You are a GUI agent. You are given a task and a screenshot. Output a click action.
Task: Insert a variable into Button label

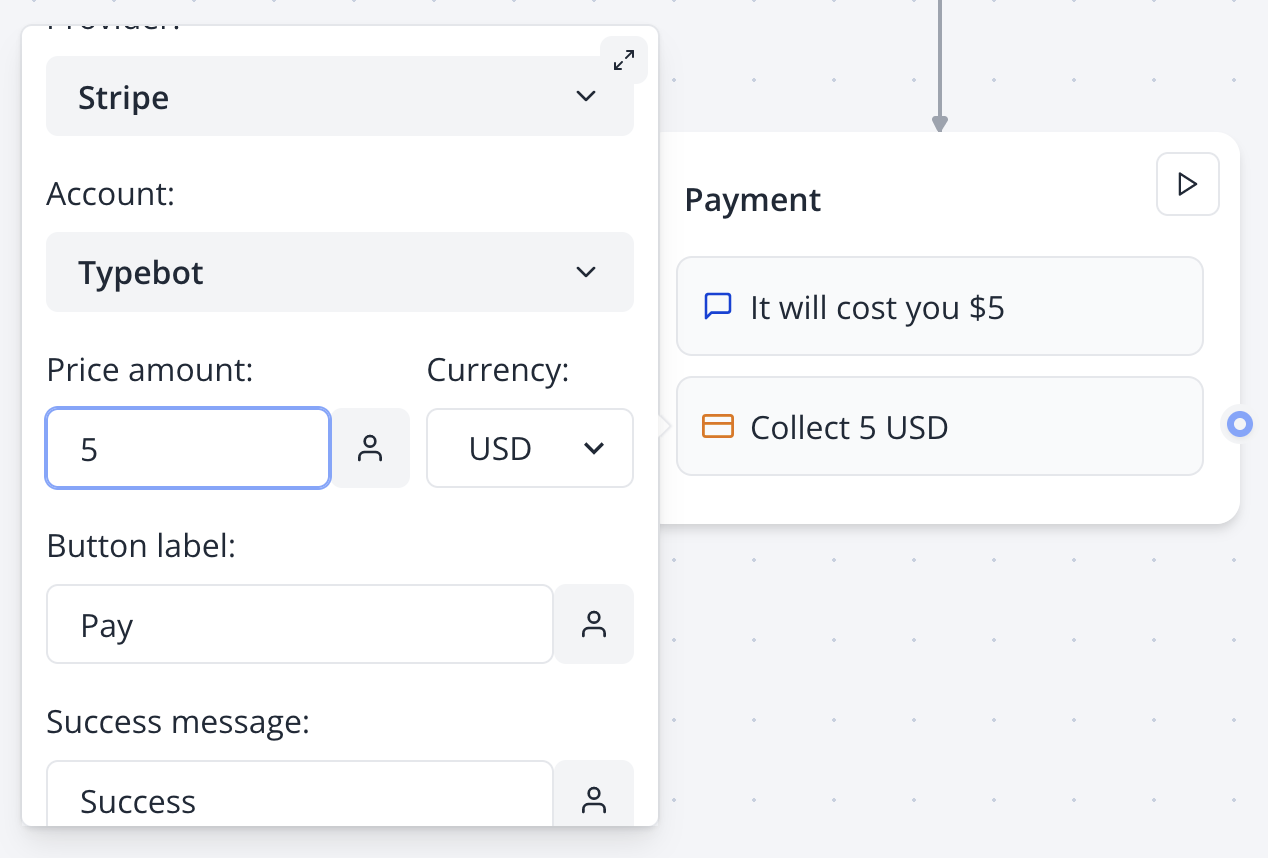point(594,624)
